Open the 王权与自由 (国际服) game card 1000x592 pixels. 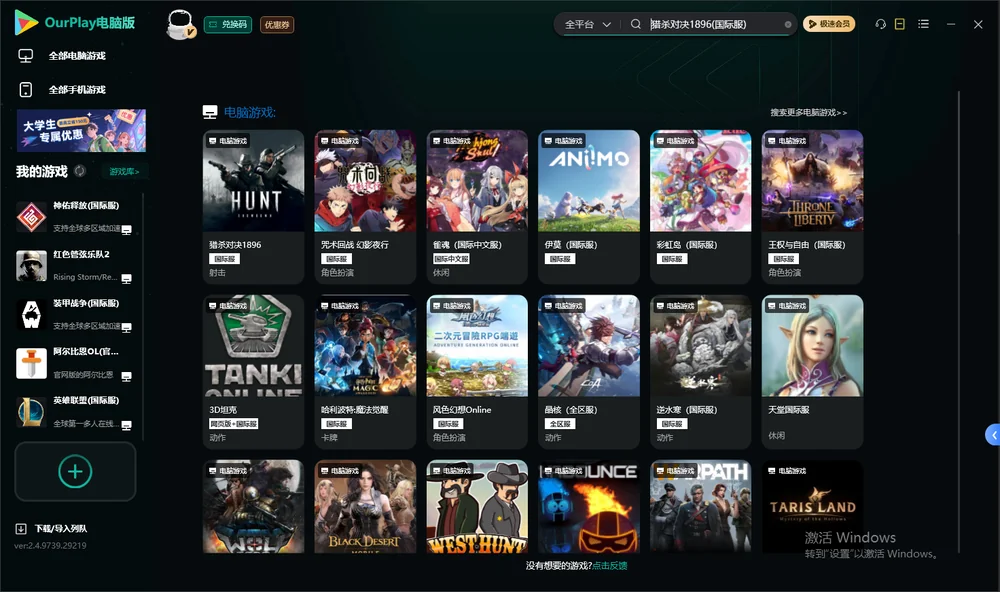812,207
